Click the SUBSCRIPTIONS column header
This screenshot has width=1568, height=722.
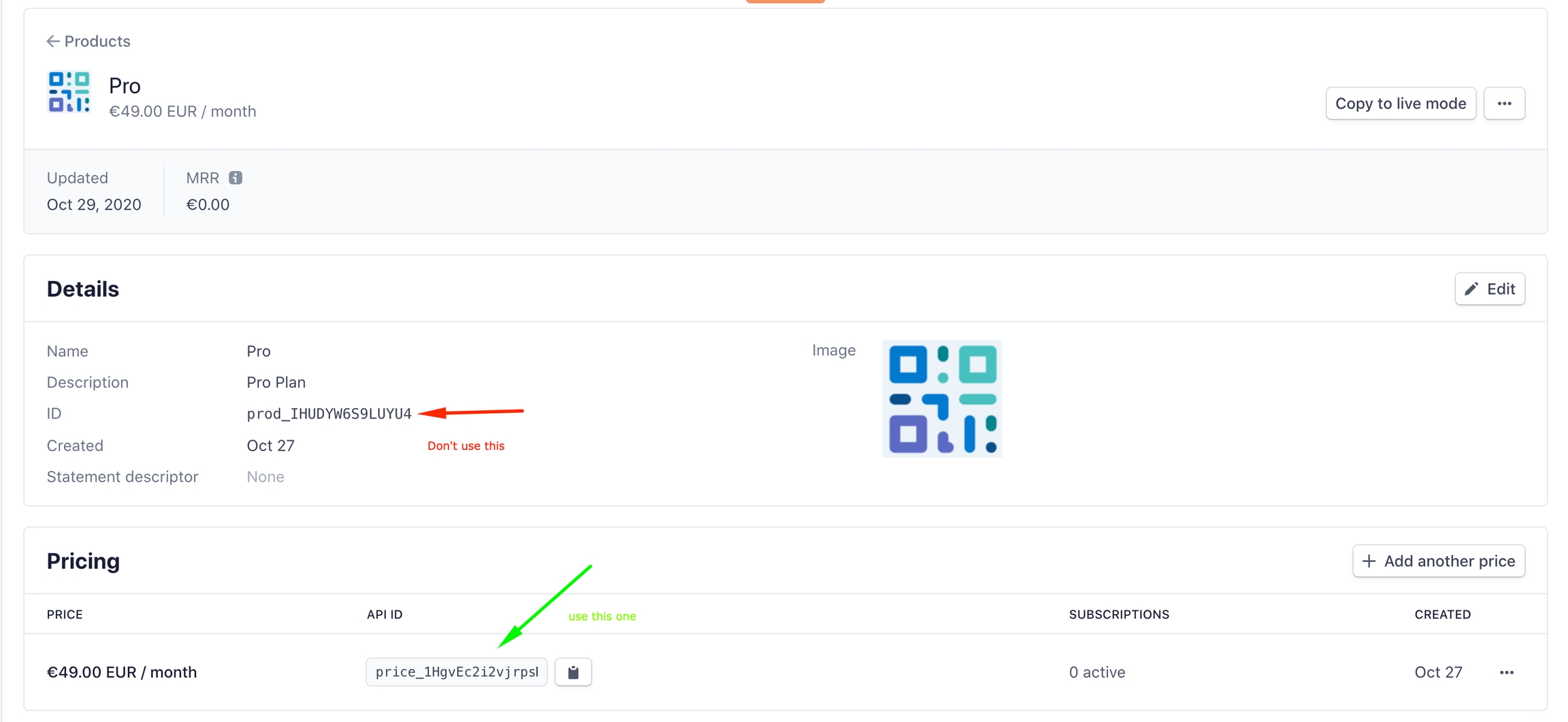click(x=1119, y=614)
